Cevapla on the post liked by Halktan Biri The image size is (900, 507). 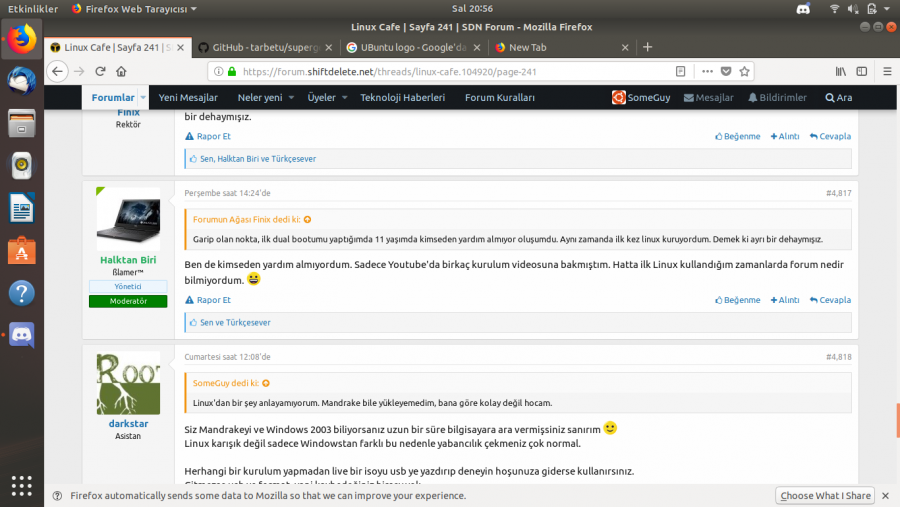pos(830,136)
